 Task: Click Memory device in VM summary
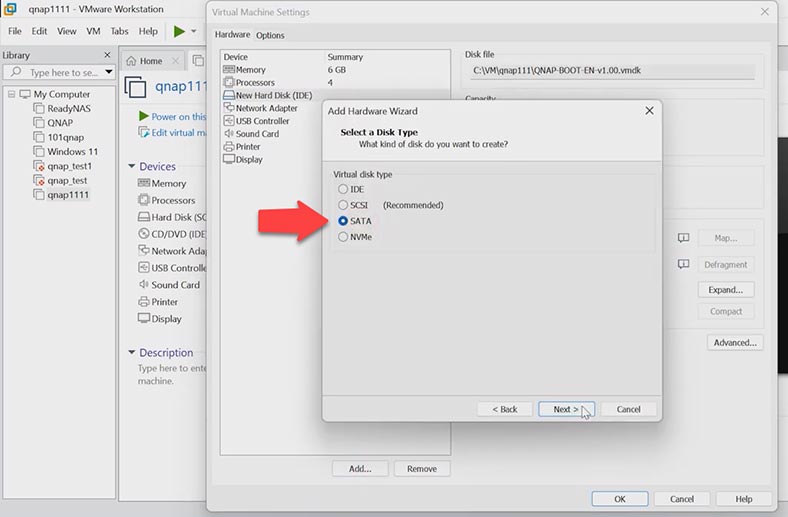coord(162,183)
